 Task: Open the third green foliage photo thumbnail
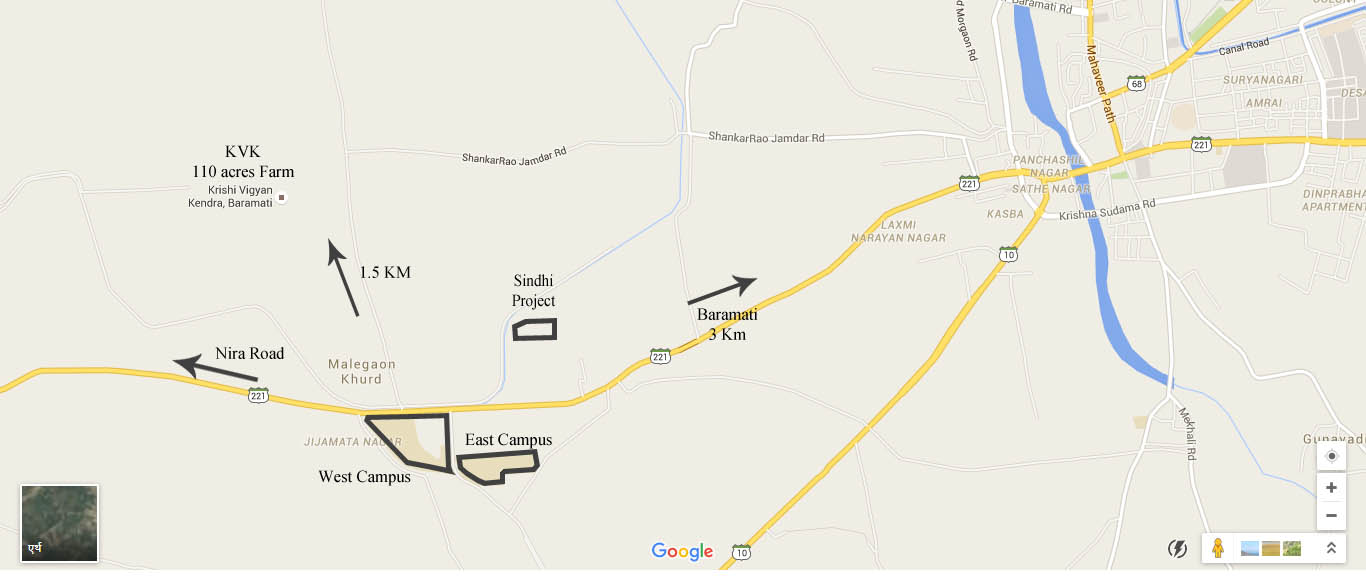click(1292, 548)
